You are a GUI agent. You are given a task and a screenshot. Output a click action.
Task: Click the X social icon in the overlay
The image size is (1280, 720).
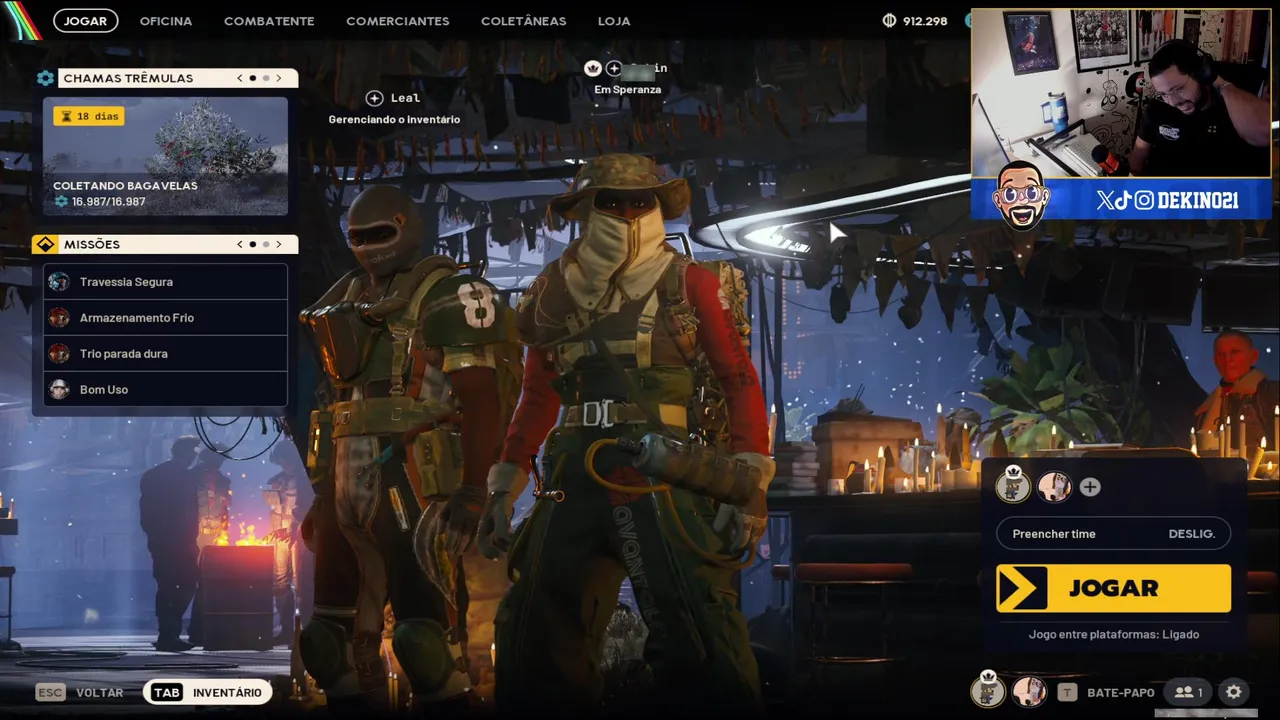point(1105,201)
